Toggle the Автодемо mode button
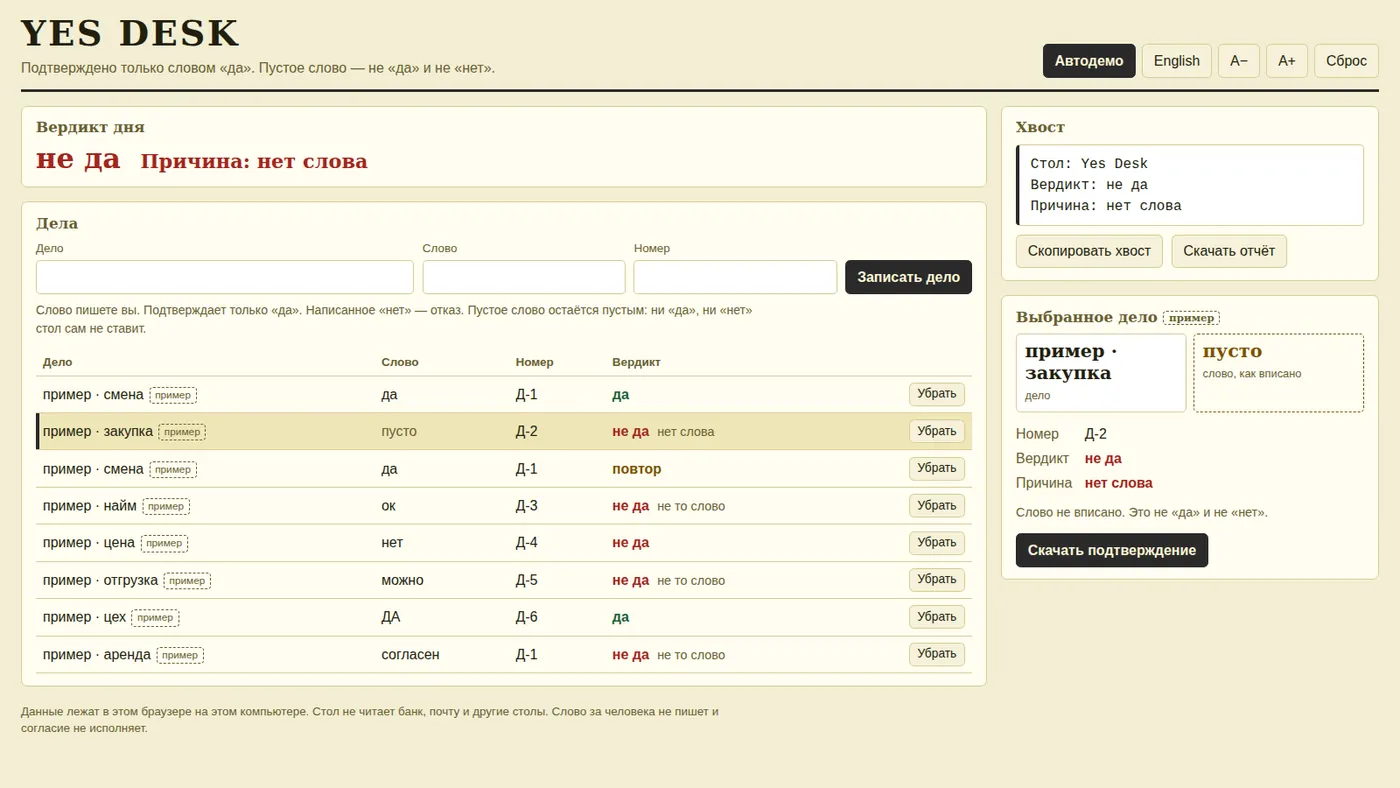 [1089, 61]
